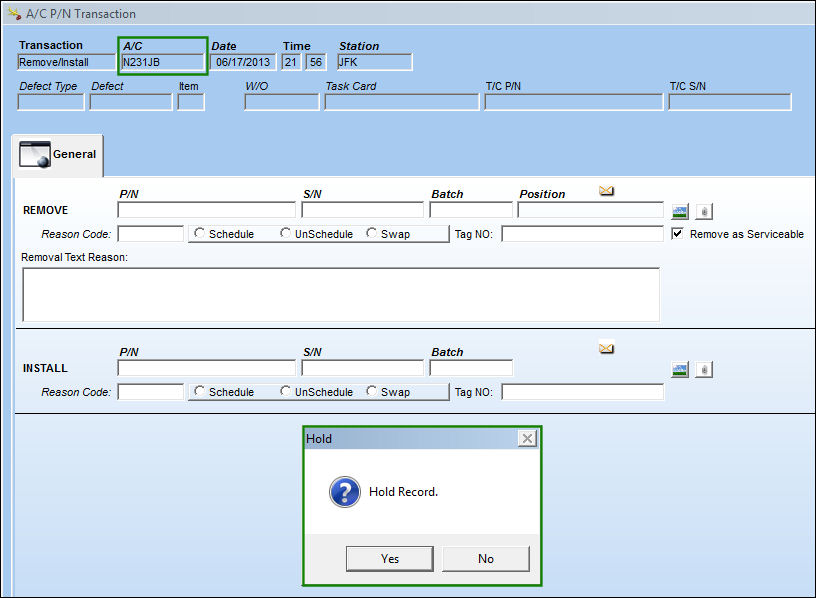Click the A/C P/N Transaction title bar icon
Image resolution: width=816 pixels, height=598 pixels.
(14, 13)
